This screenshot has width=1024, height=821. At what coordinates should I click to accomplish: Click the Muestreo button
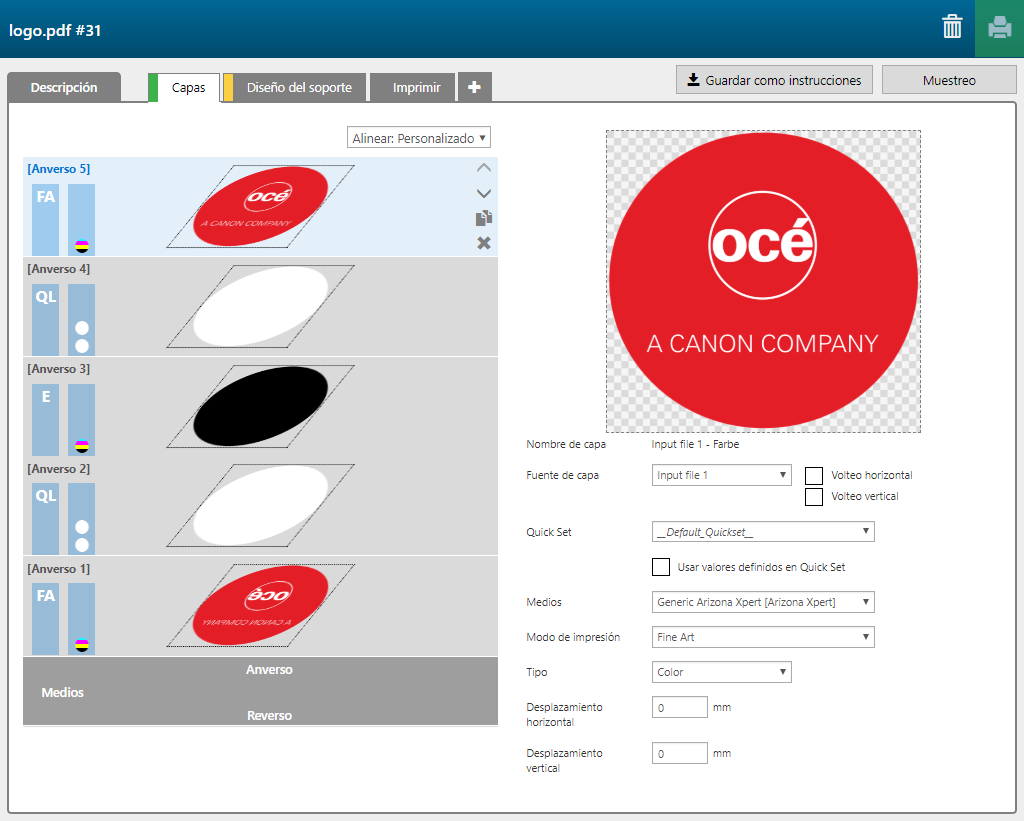coord(949,80)
